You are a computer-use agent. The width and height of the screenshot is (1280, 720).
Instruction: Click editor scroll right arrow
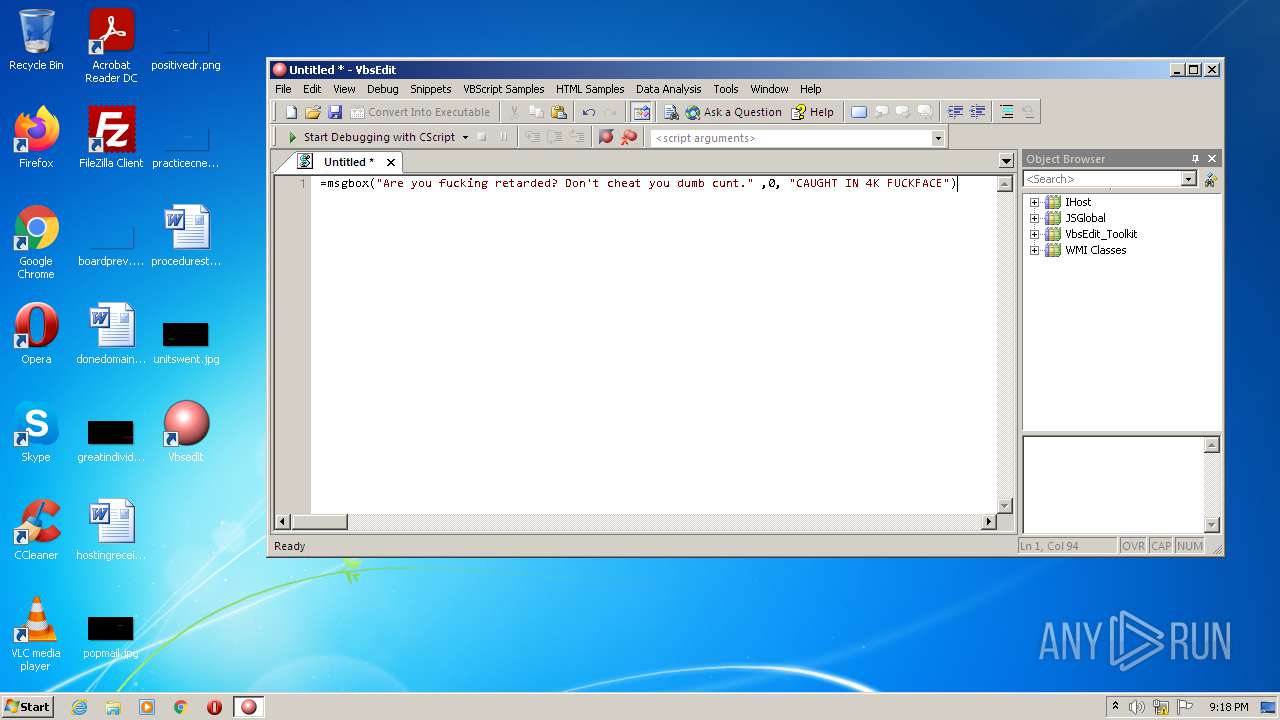990,522
